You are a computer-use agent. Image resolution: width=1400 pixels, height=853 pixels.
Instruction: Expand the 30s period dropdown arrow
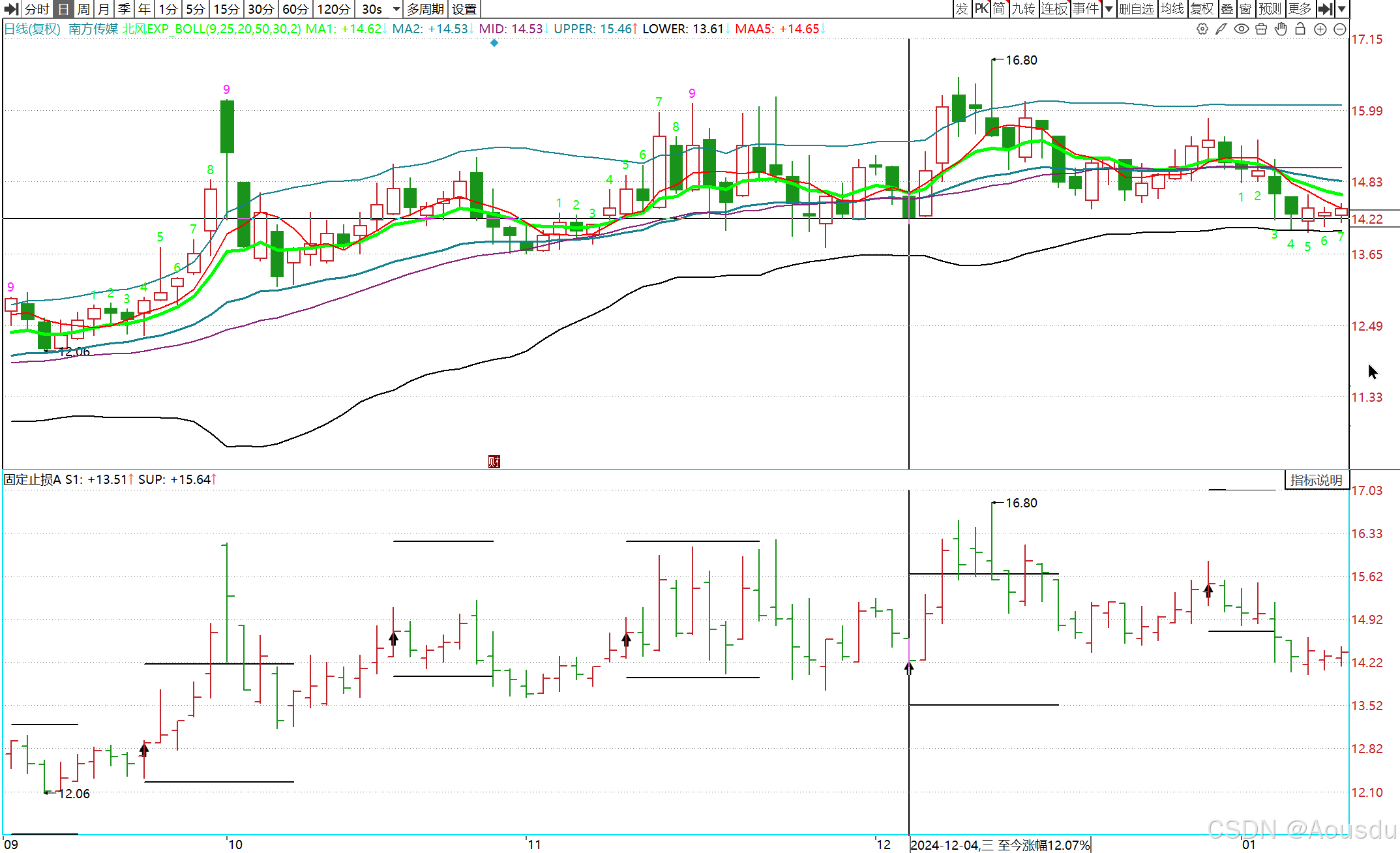(396, 8)
